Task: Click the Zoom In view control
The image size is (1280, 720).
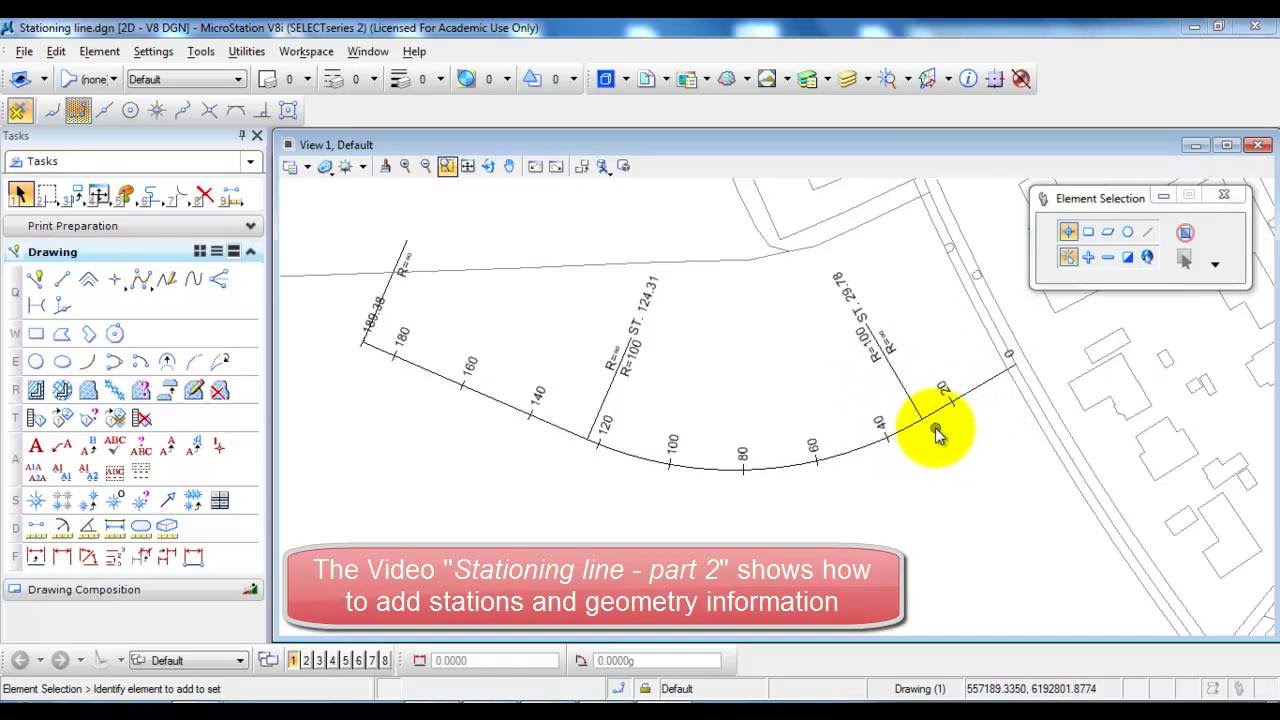Action: pos(405,167)
